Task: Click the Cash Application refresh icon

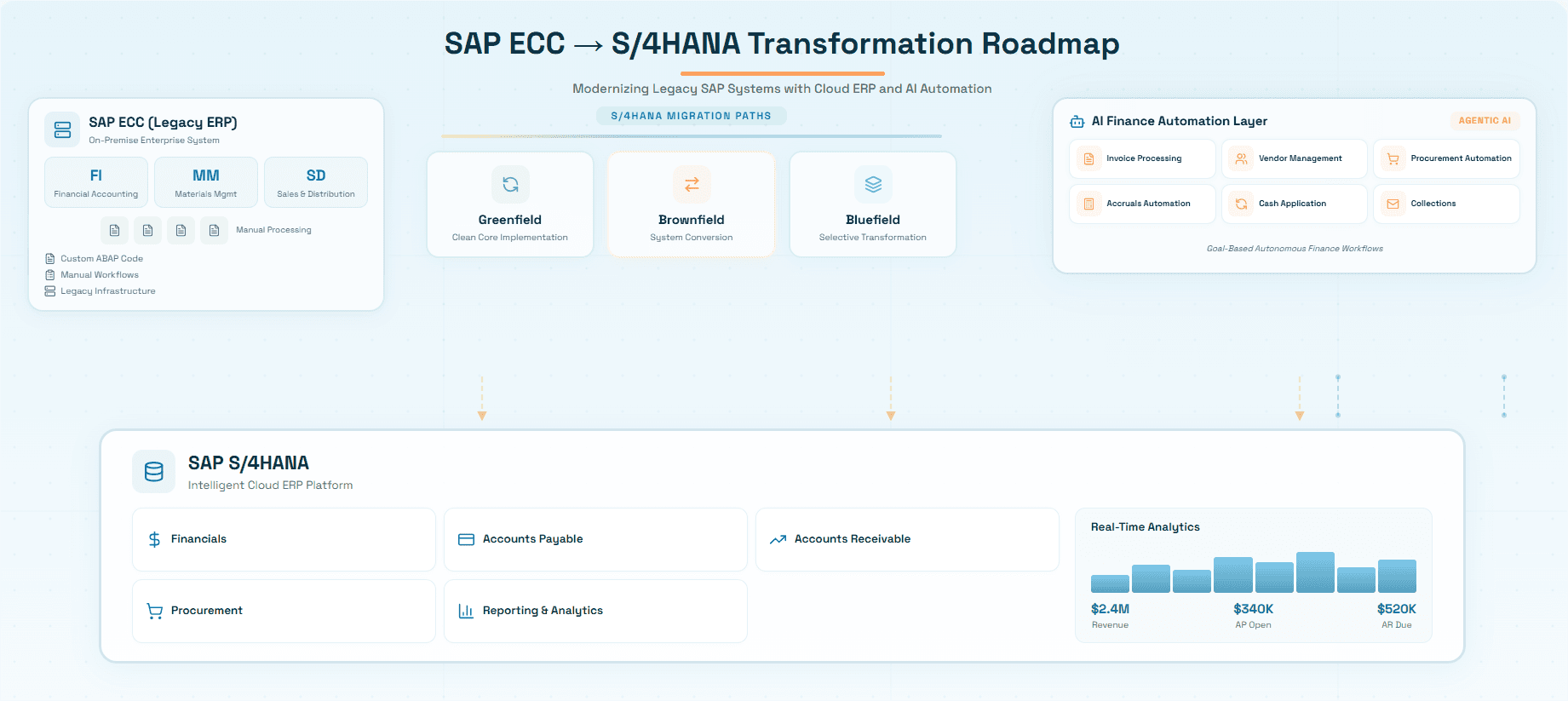Action: [1241, 204]
